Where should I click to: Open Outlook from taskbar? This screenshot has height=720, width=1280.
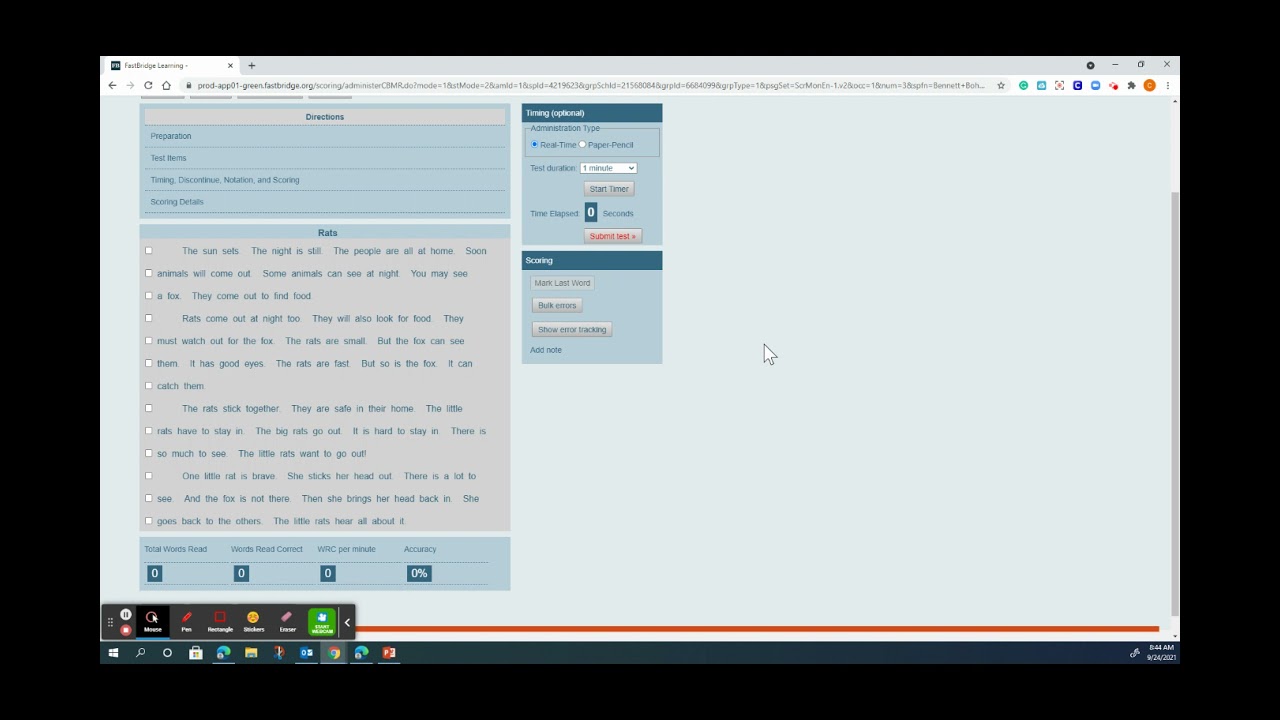[306, 653]
